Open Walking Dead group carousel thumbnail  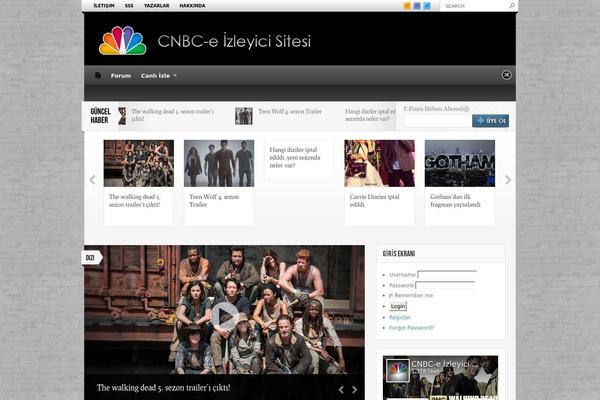tap(139, 163)
